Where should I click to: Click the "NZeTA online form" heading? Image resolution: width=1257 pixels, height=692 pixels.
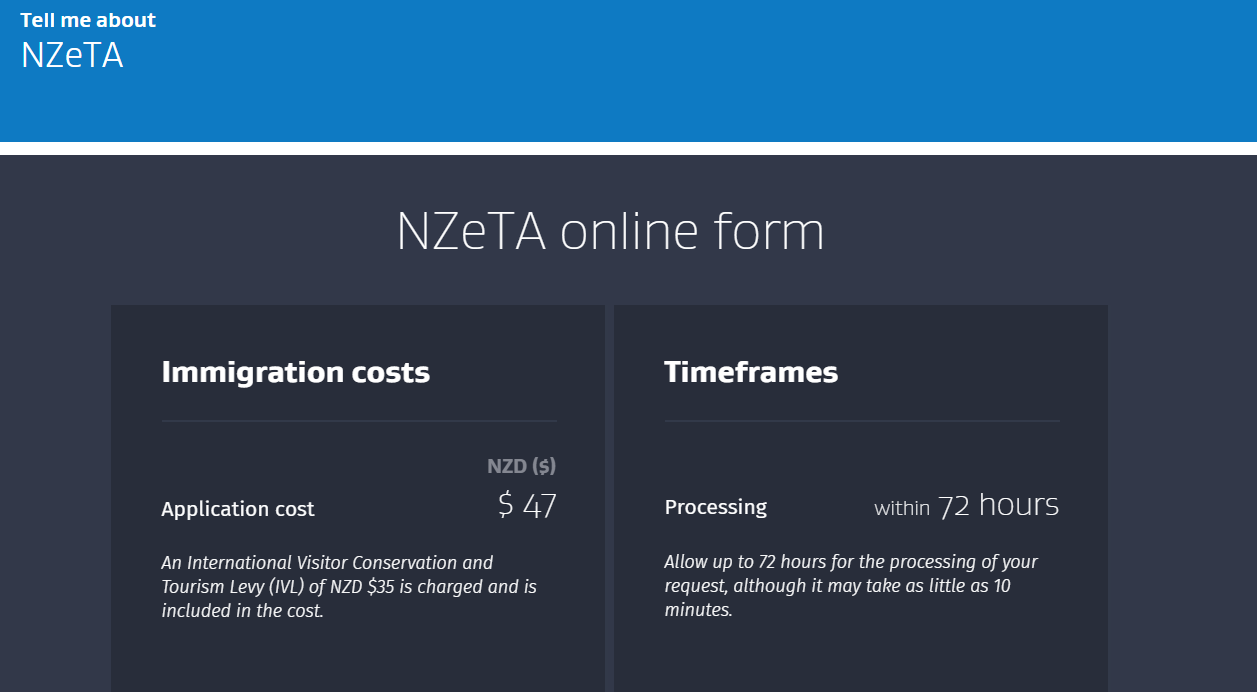(x=610, y=232)
